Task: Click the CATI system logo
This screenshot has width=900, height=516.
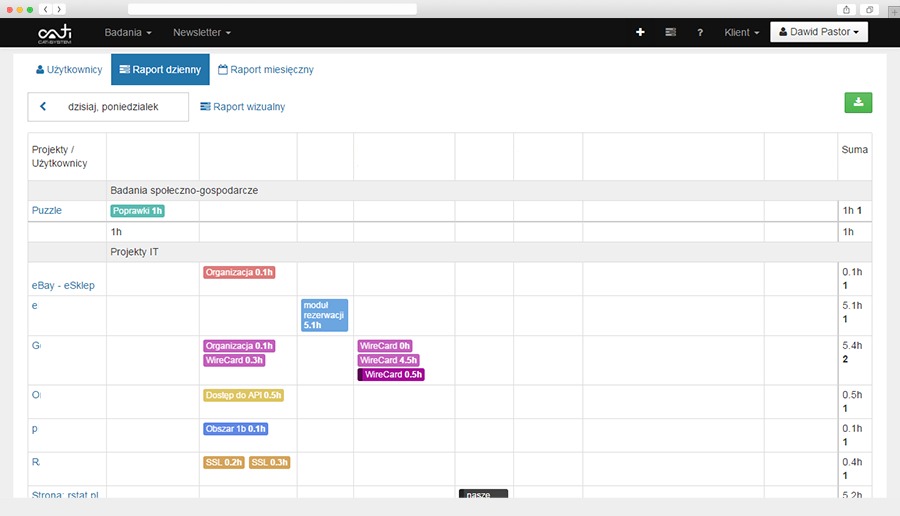Action: [56, 33]
